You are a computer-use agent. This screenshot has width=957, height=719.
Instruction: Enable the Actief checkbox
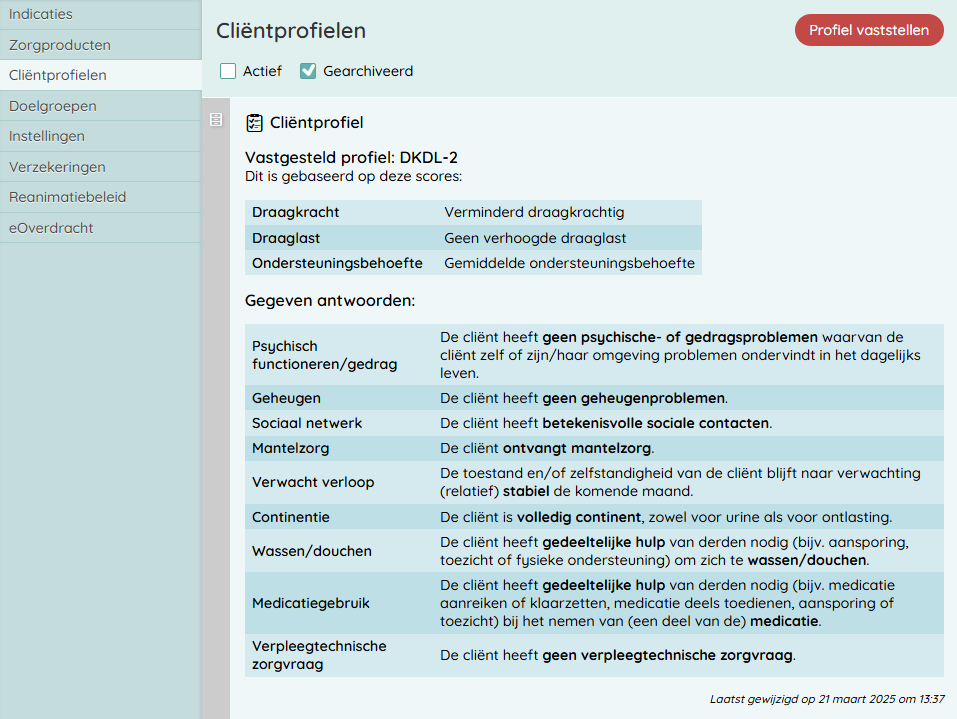point(228,71)
